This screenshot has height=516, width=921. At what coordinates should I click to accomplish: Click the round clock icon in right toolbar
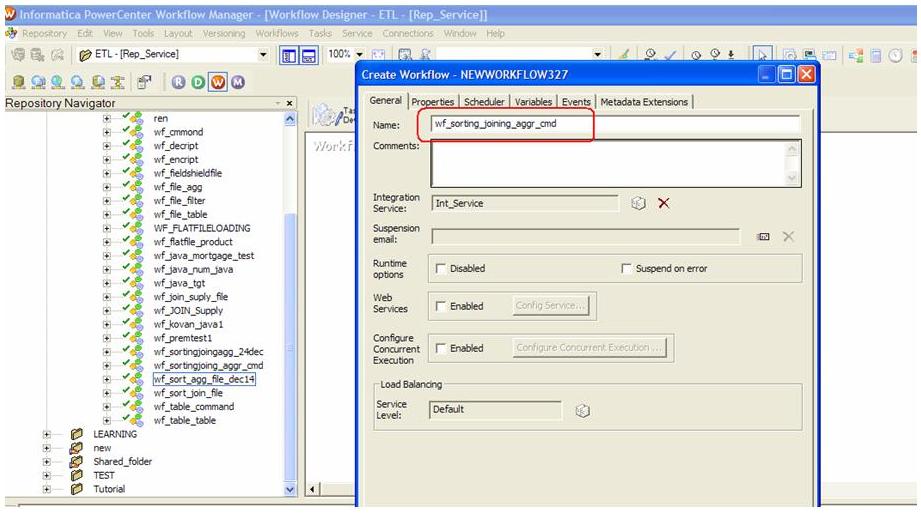(x=895, y=55)
